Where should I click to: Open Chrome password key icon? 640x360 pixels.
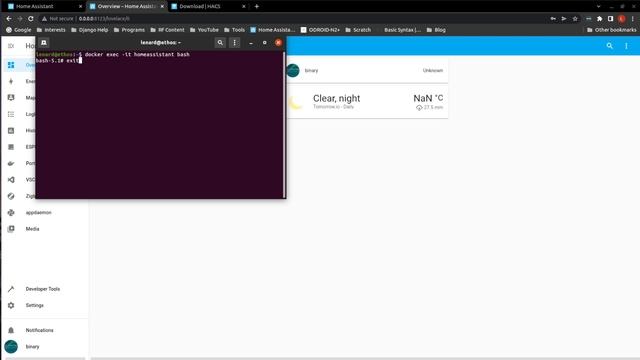553,18
